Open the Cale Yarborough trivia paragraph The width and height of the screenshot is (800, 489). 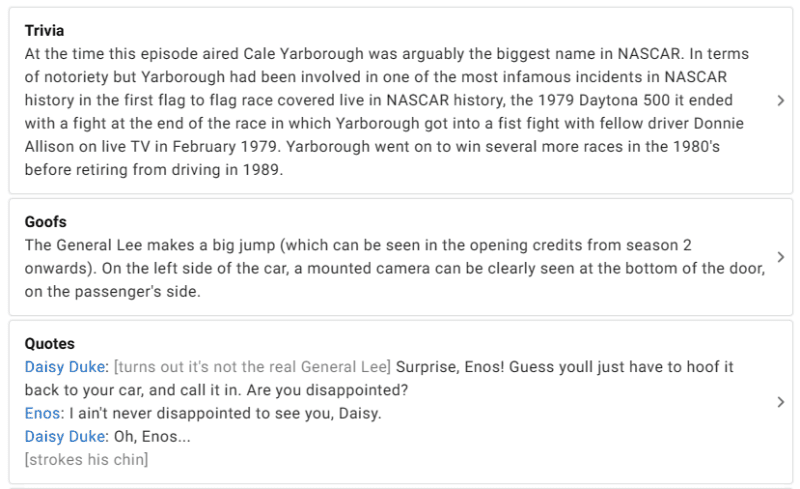[x=387, y=111]
